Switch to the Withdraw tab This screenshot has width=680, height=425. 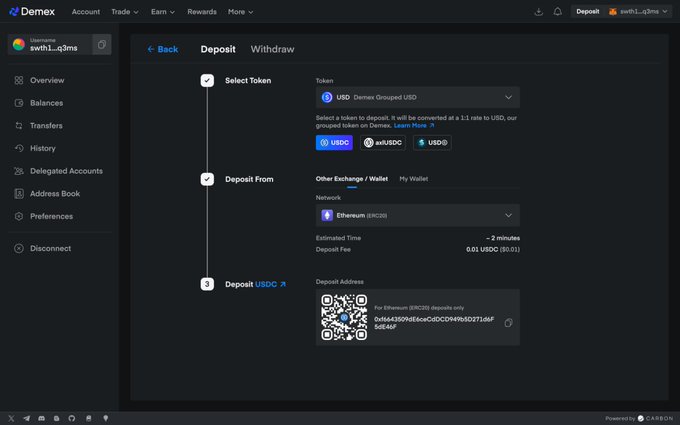pyautogui.click(x=272, y=49)
